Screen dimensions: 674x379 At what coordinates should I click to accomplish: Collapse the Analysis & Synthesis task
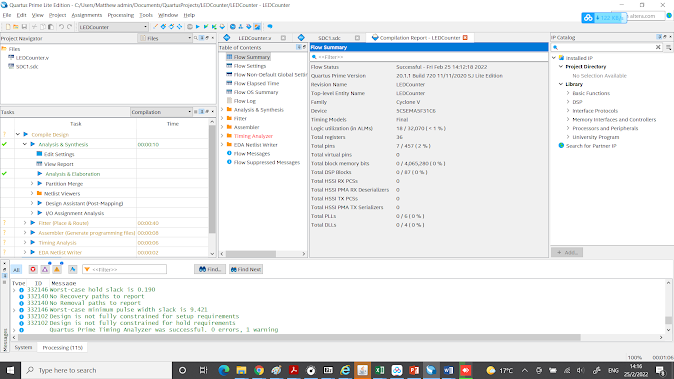[25, 144]
